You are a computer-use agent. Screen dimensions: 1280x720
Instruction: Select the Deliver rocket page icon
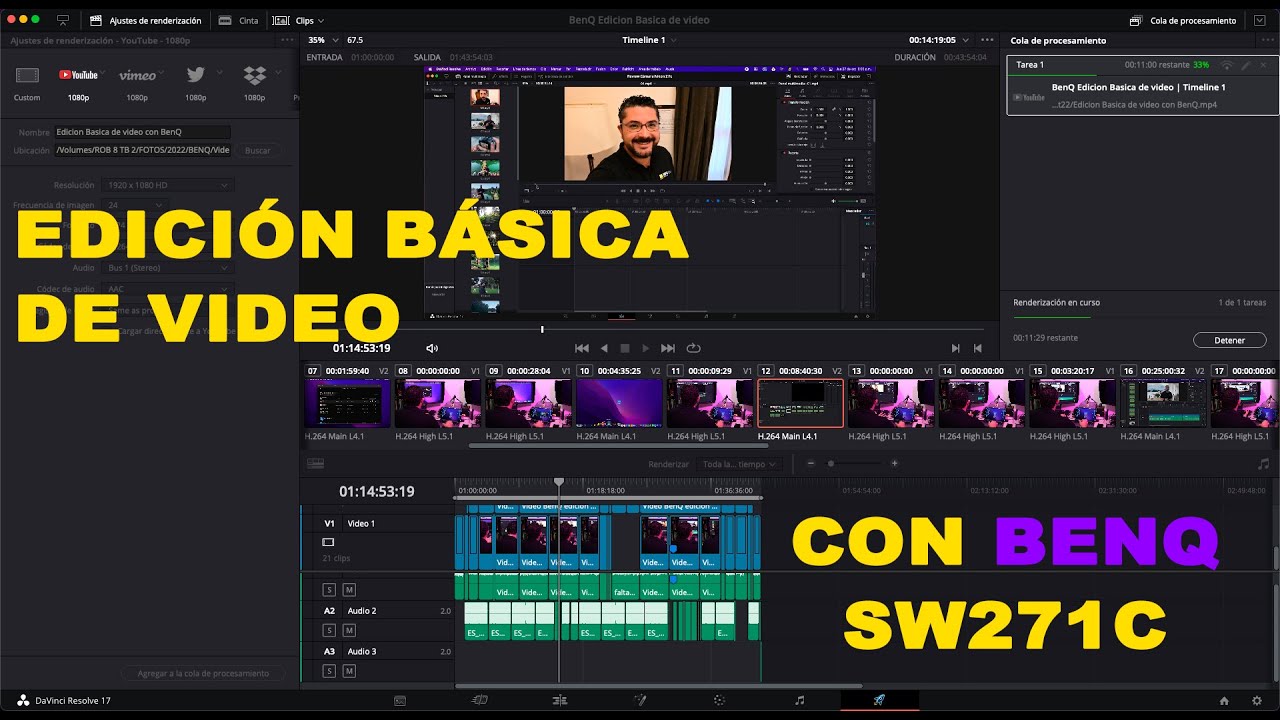[879, 701]
